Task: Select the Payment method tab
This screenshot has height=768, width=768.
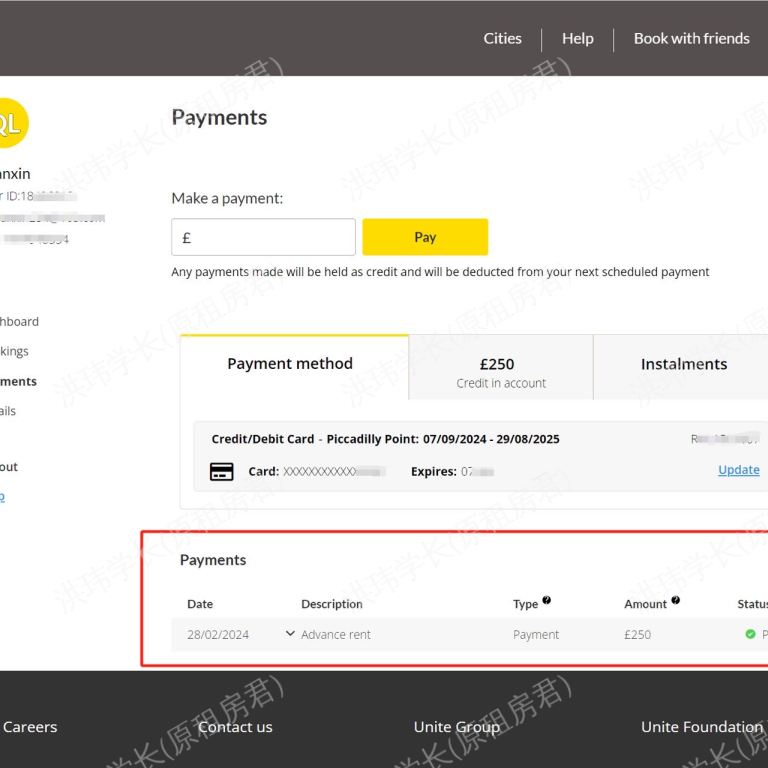Action: (x=294, y=367)
